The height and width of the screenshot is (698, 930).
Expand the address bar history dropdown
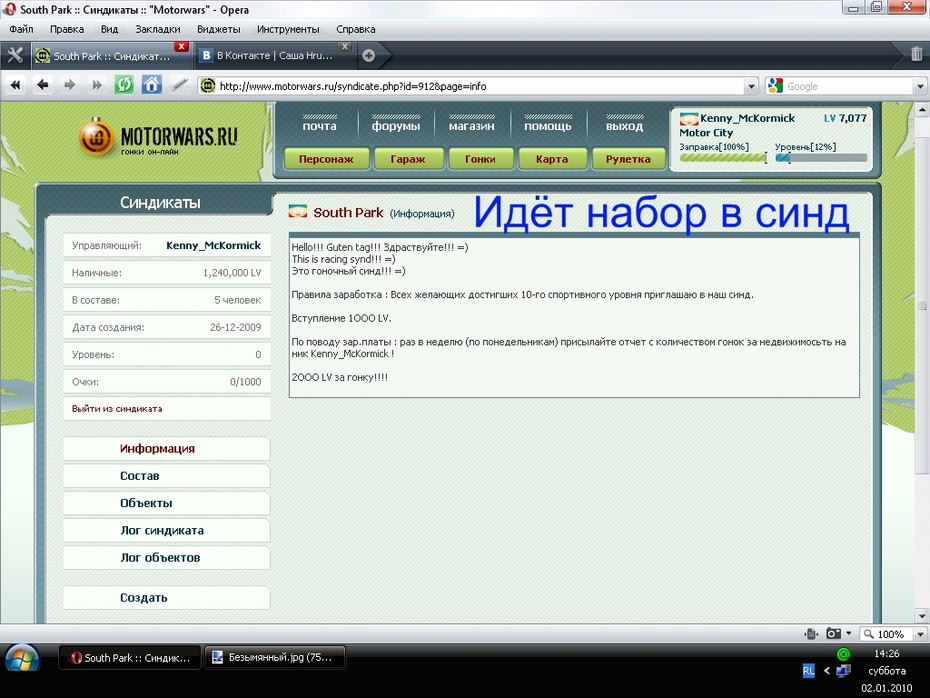pyautogui.click(x=749, y=86)
